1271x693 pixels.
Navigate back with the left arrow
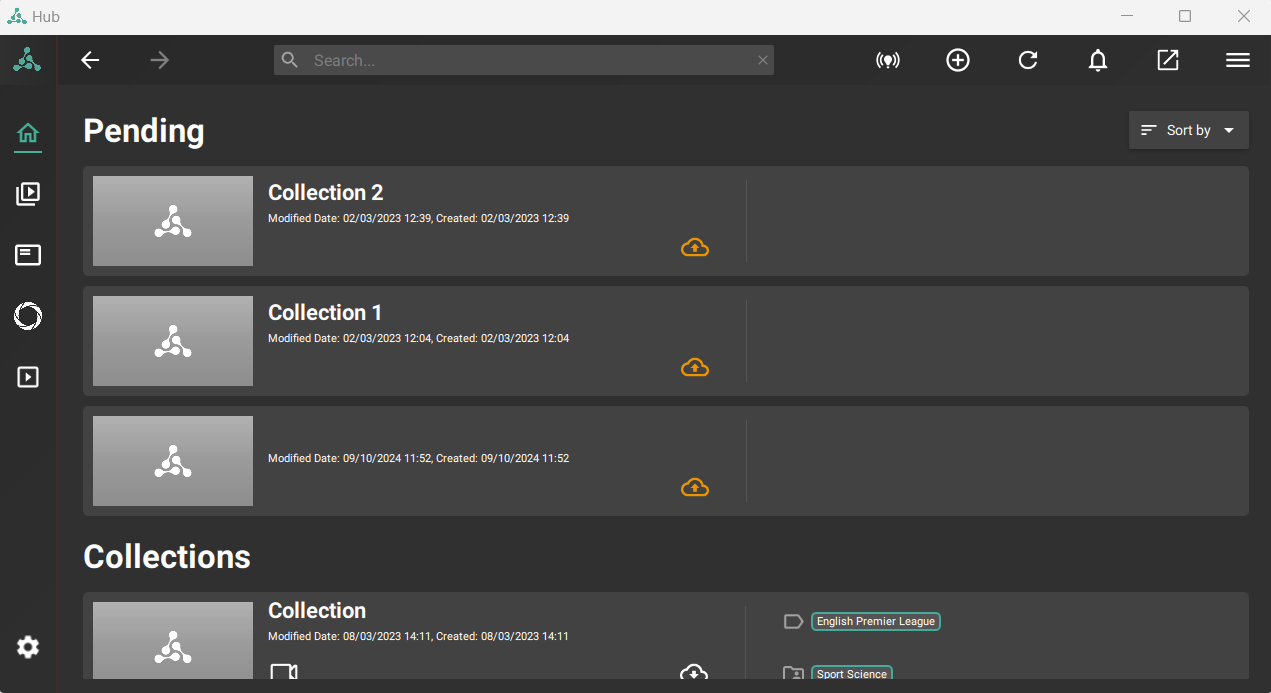[90, 61]
